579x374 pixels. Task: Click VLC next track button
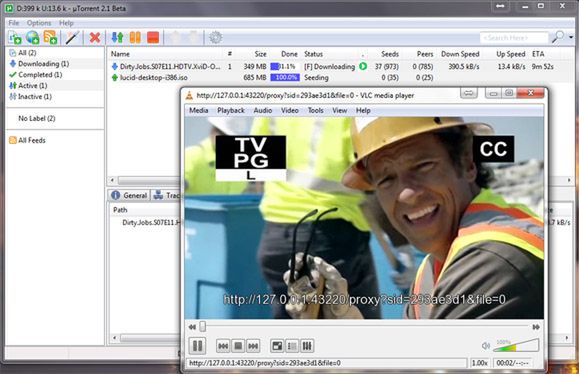253,346
